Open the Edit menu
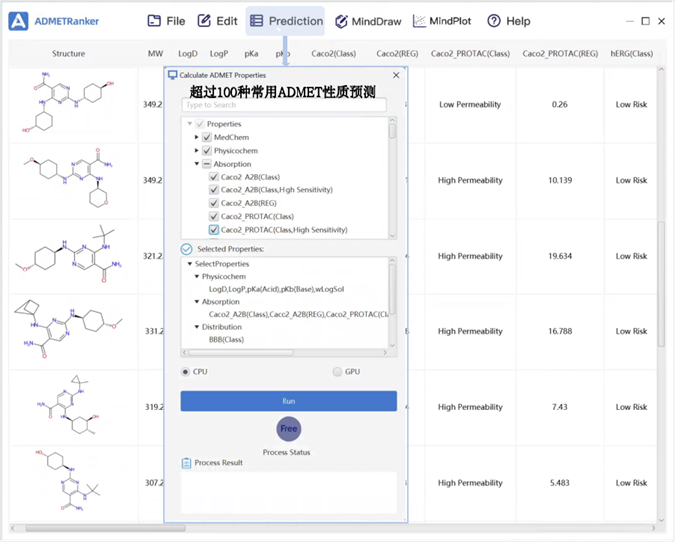Screen dimensions: 675x543 pos(217,21)
